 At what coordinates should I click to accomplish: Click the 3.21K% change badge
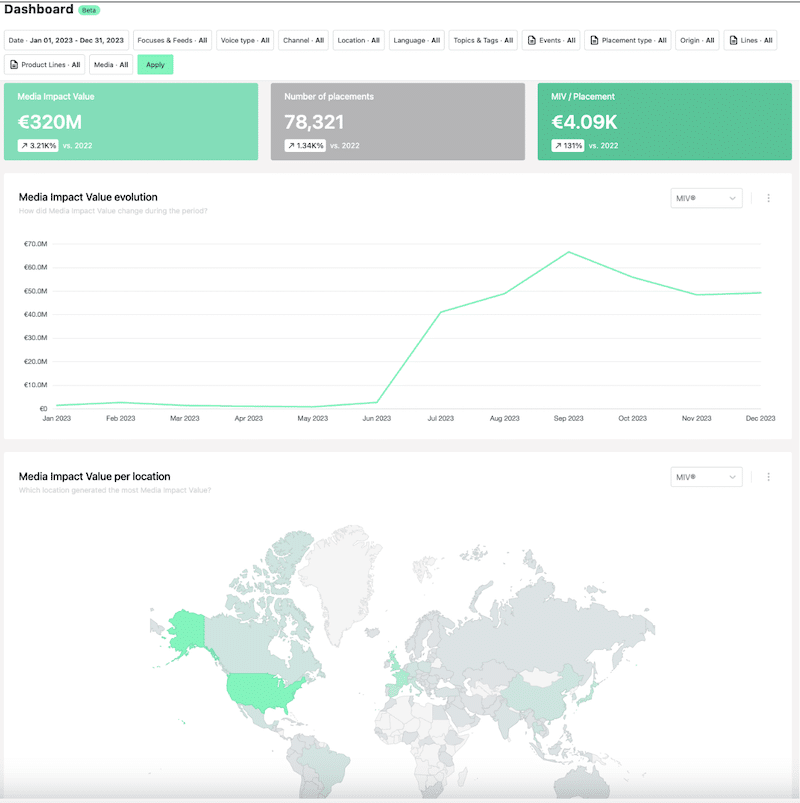(x=38, y=145)
